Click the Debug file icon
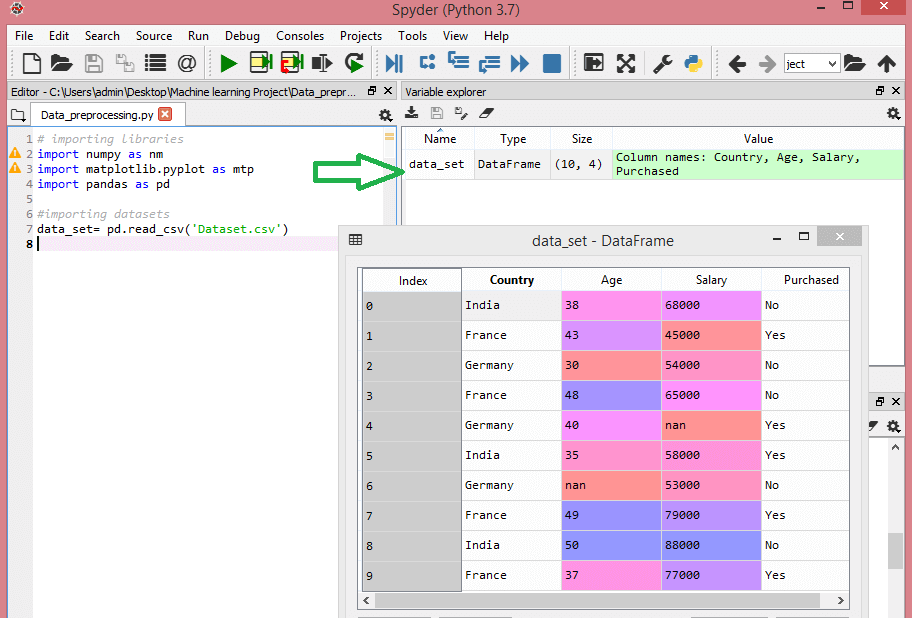912x618 pixels. click(x=394, y=64)
